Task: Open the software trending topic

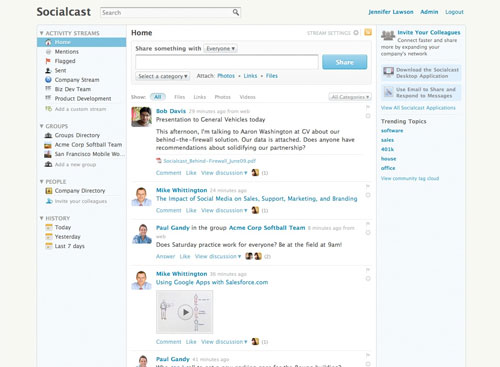Action: (x=392, y=131)
